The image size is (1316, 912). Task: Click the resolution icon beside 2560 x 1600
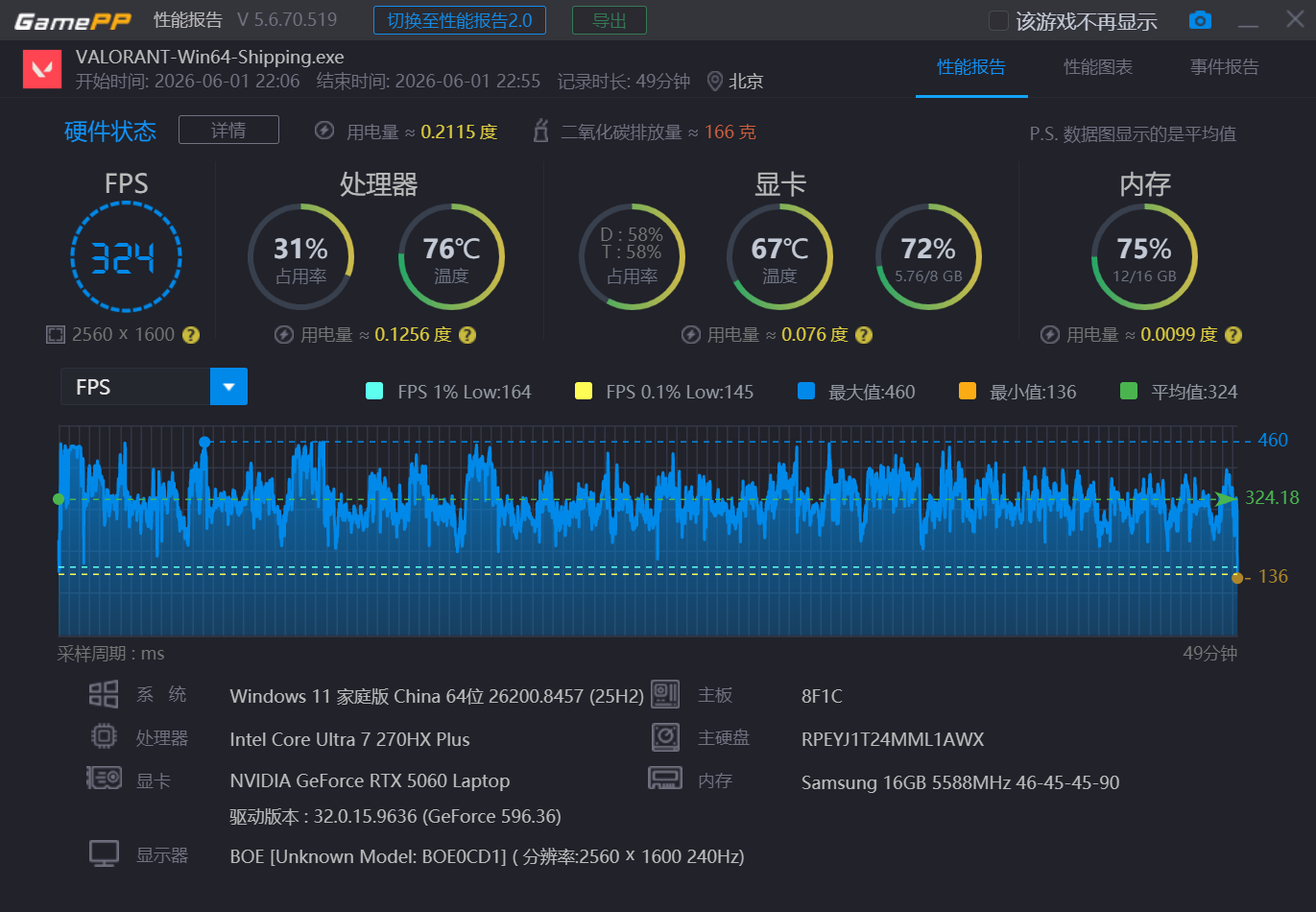pos(56,335)
